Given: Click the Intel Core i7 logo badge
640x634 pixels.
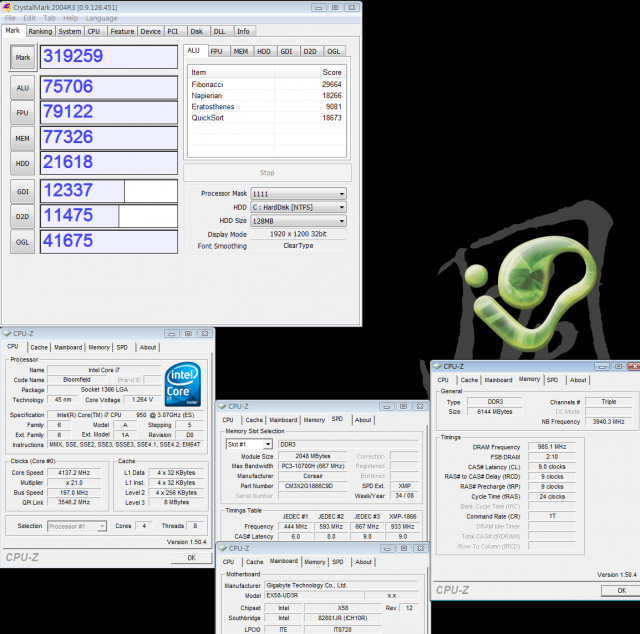Looking at the screenshot, I should coord(182,384).
